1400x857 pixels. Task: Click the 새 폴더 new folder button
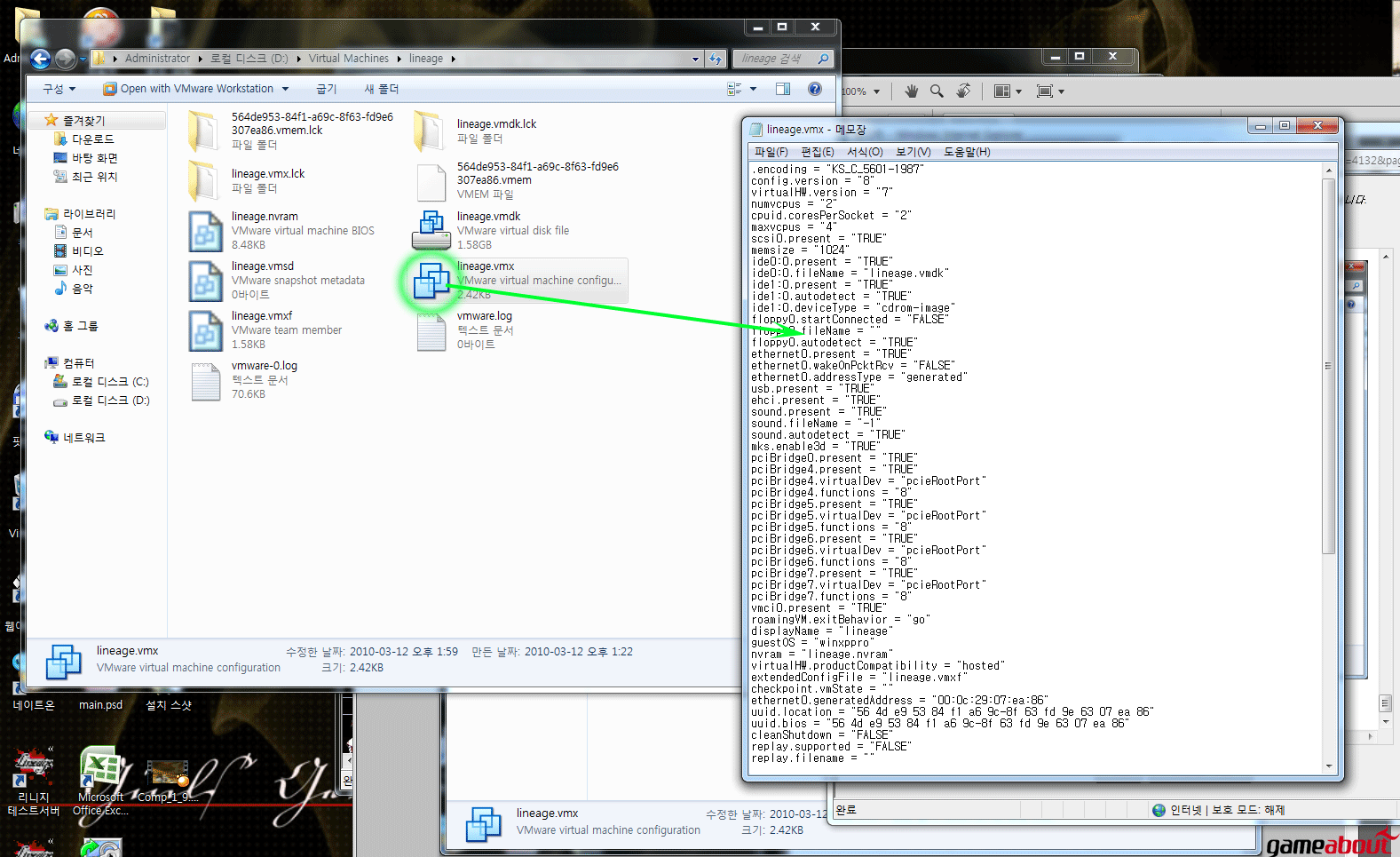[382, 89]
